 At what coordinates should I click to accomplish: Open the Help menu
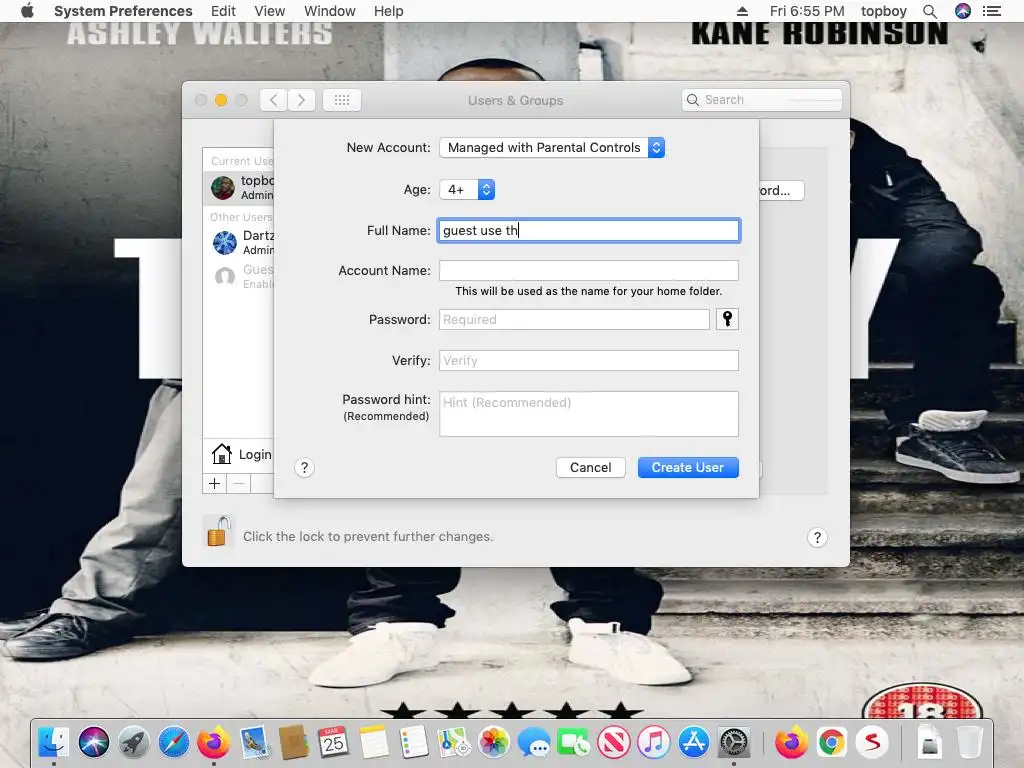(x=388, y=11)
